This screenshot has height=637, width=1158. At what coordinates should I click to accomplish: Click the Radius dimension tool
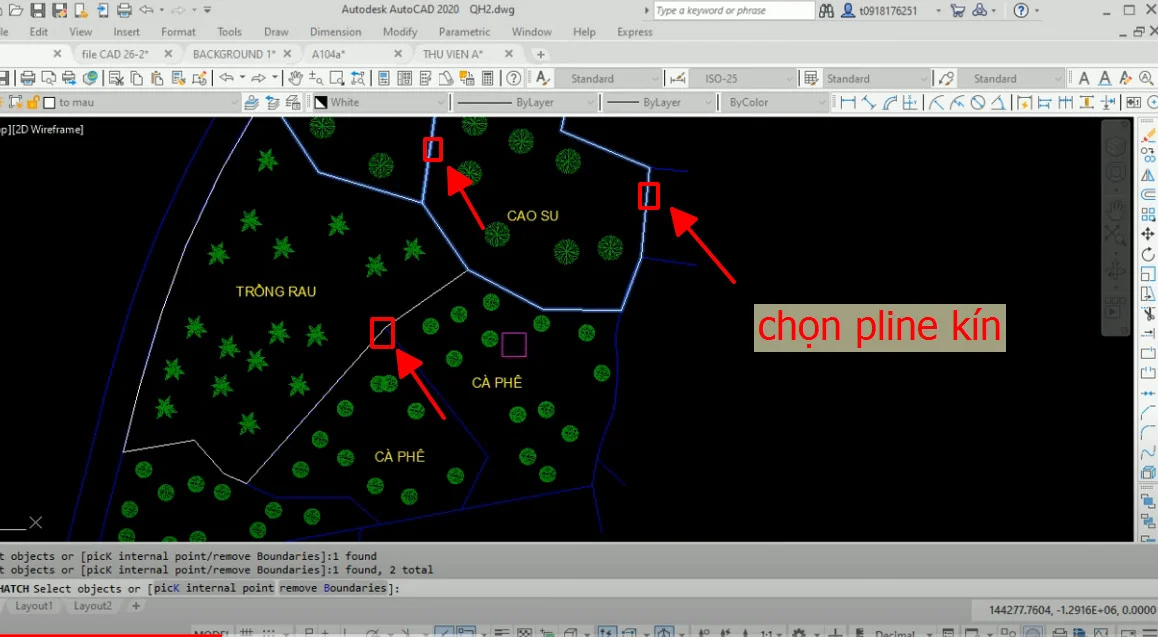pyautogui.click(x=936, y=103)
